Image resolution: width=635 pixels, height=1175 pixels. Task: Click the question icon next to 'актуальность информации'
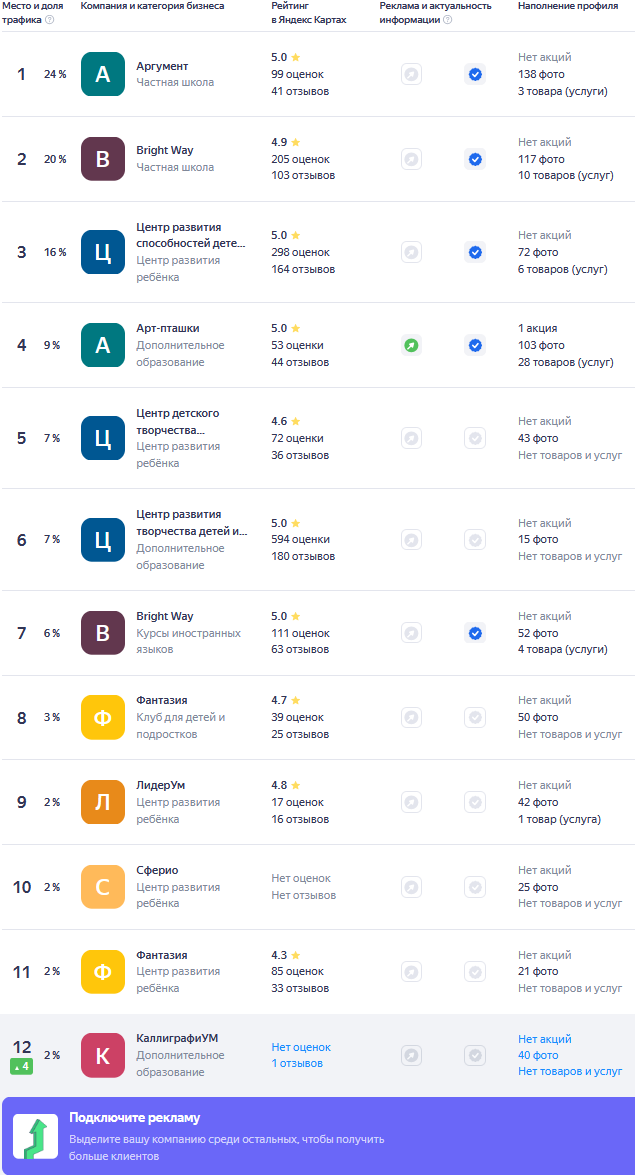(x=448, y=19)
